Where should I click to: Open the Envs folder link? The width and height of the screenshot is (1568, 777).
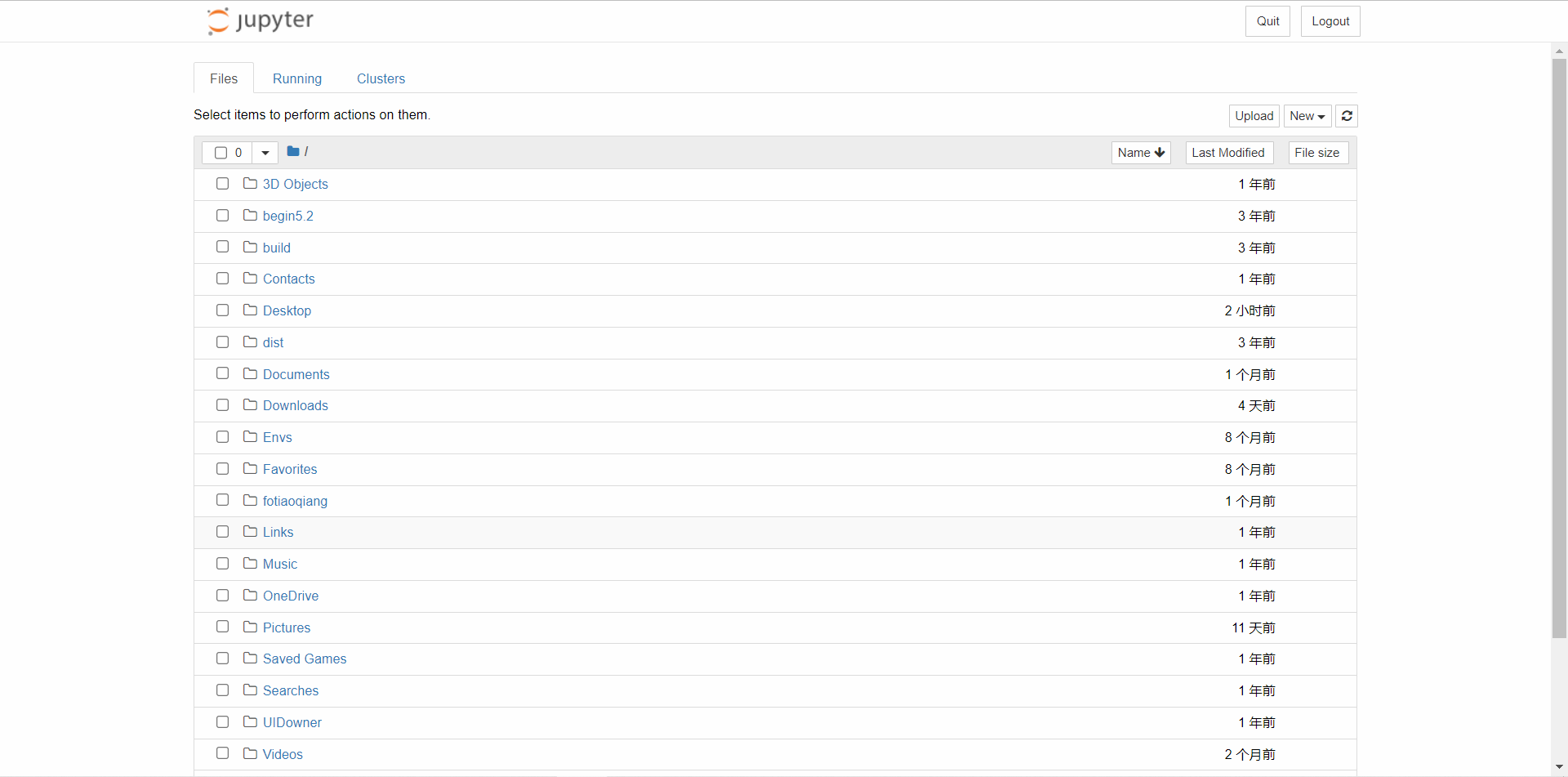[x=278, y=438]
